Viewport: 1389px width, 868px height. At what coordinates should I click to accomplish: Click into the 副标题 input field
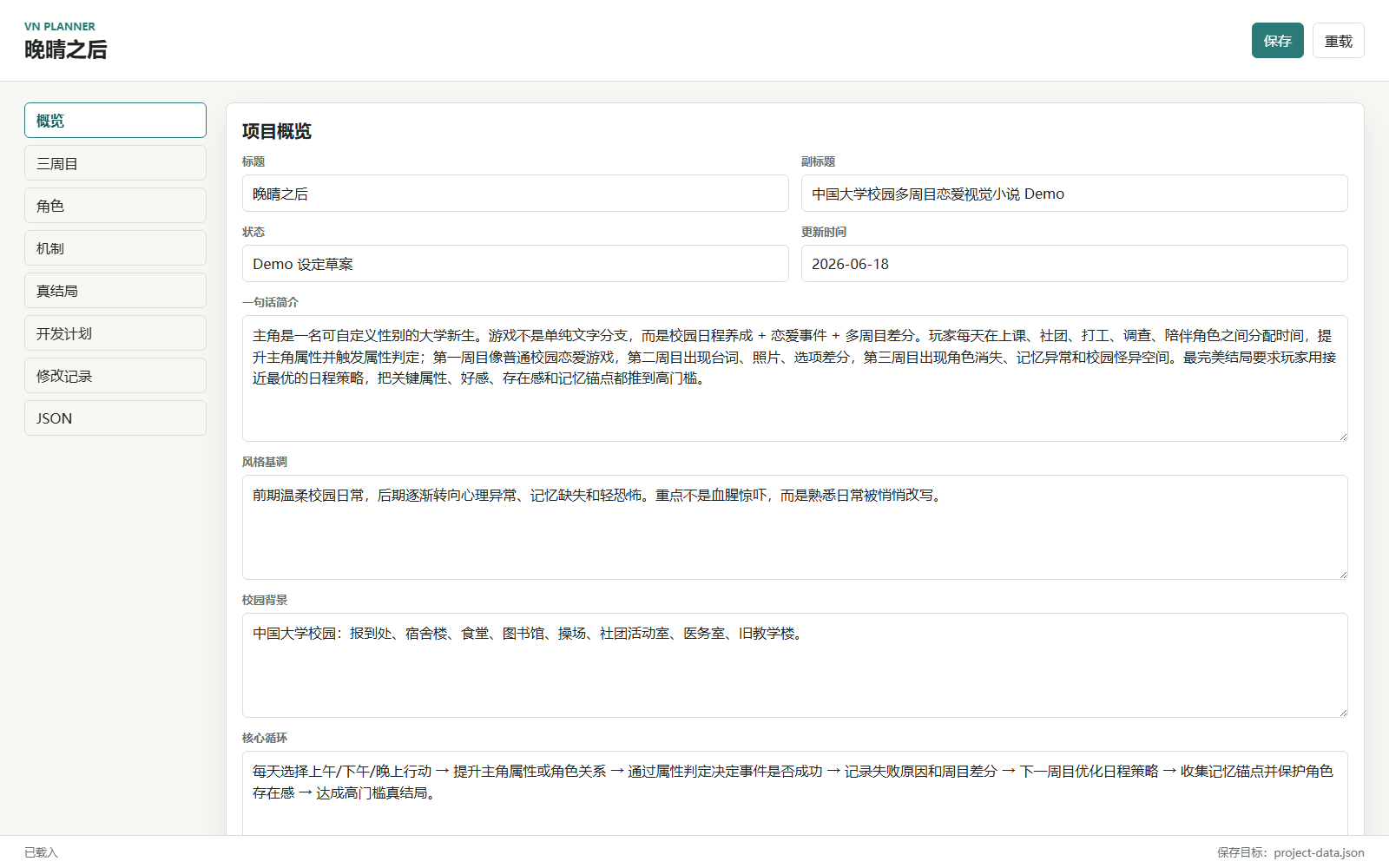(x=1075, y=194)
